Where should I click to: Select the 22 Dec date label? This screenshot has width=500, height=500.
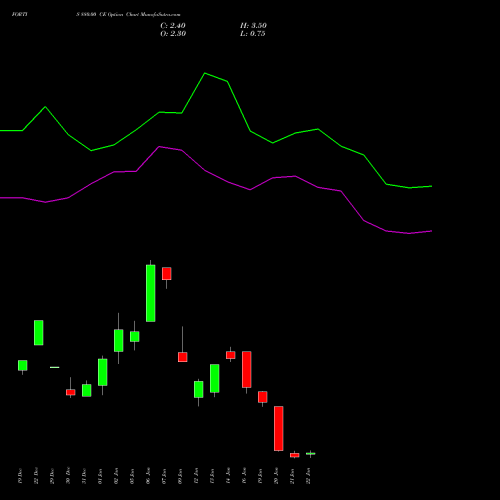point(36,476)
